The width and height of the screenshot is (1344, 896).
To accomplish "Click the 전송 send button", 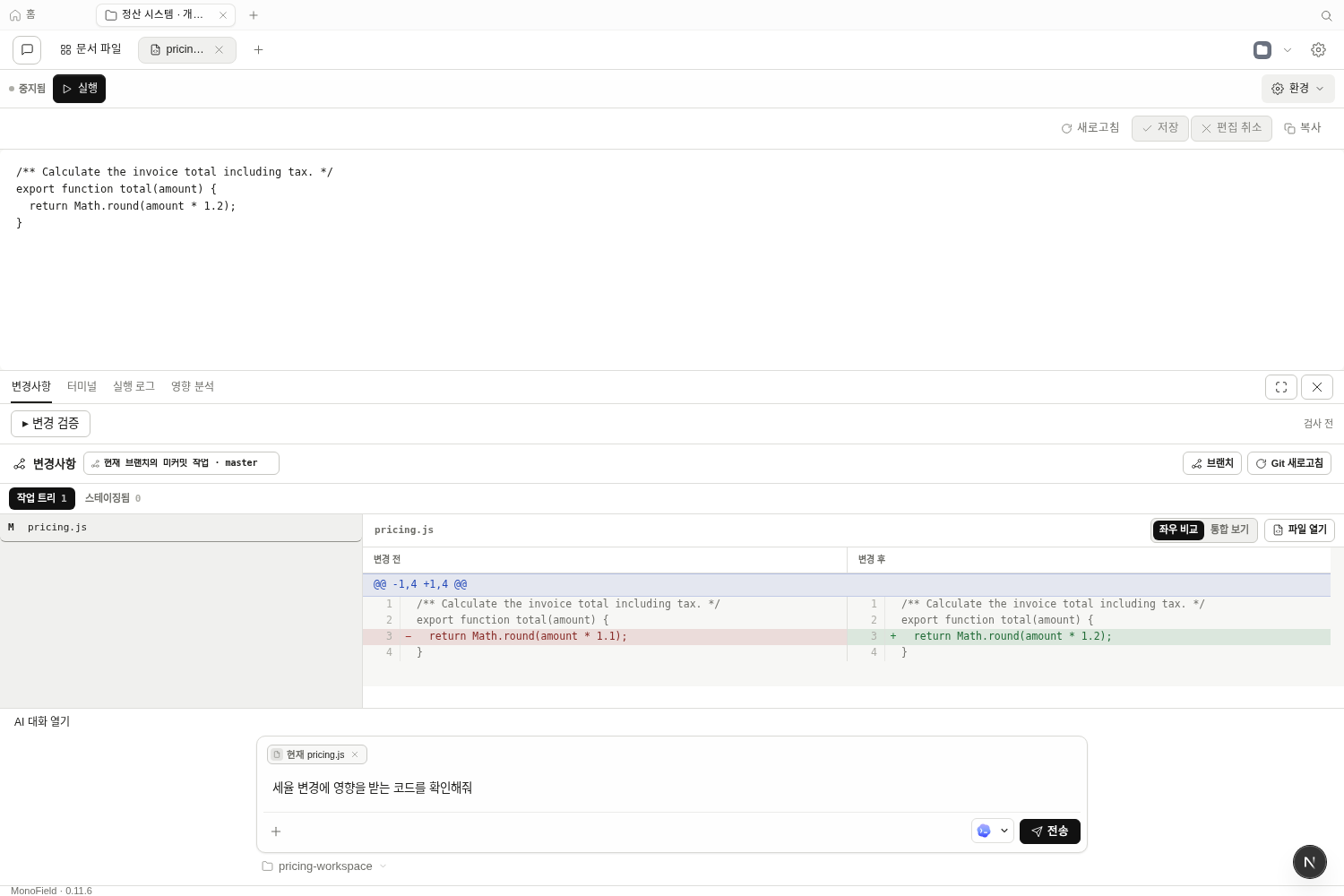I will click(1050, 831).
